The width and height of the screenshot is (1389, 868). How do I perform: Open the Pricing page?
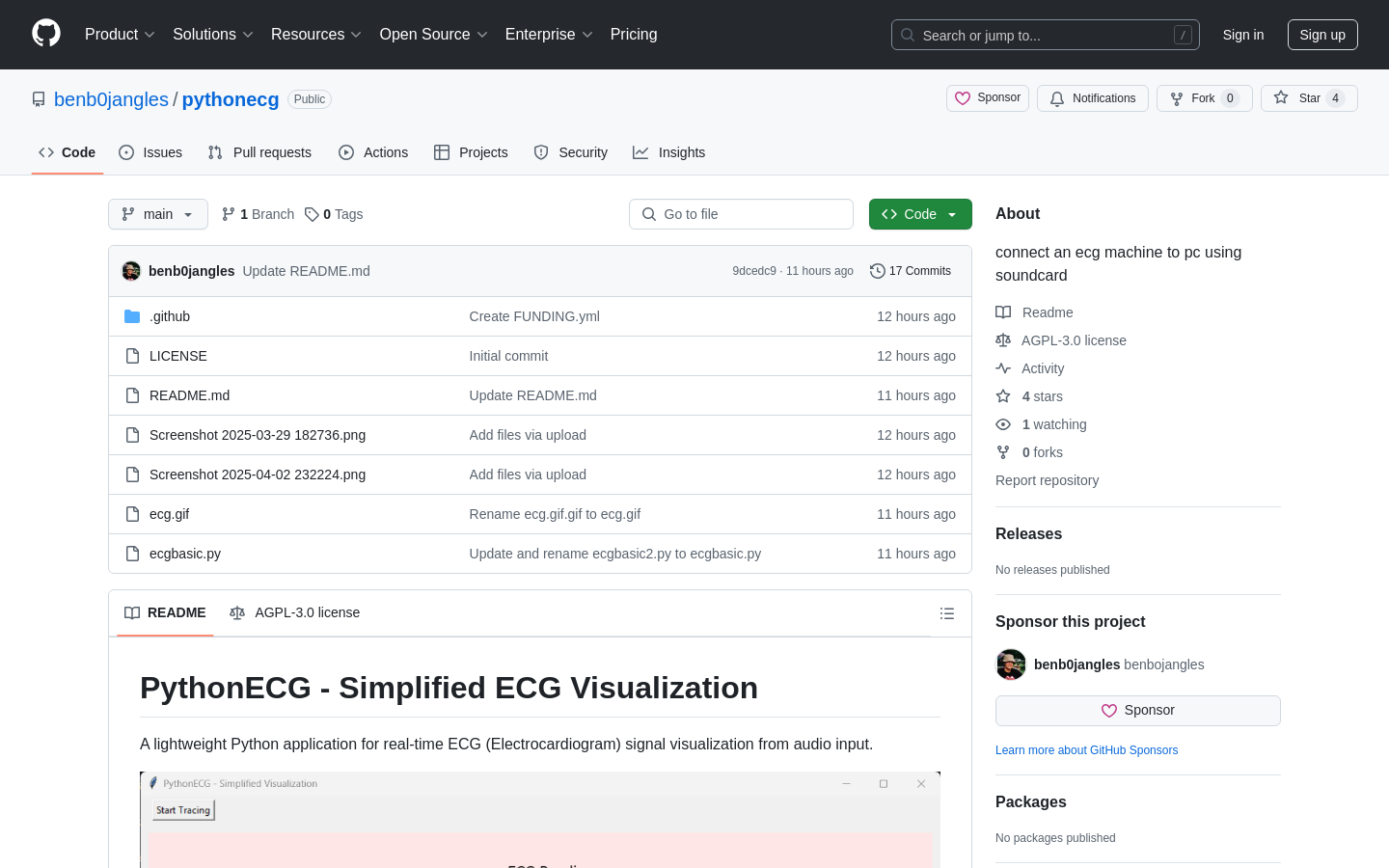click(634, 35)
